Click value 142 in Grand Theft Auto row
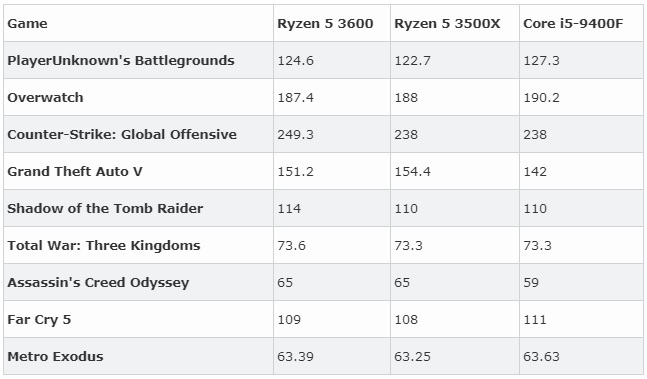Viewport: 647px width, 379px height. [535, 172]
